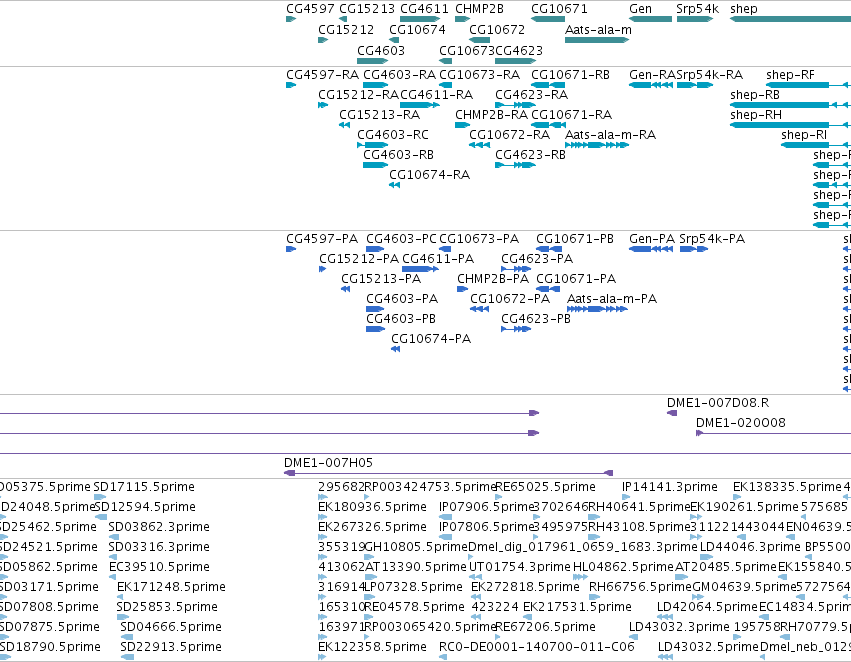
Task: Select transcript CG4623-RA
Action: point(531,94)
